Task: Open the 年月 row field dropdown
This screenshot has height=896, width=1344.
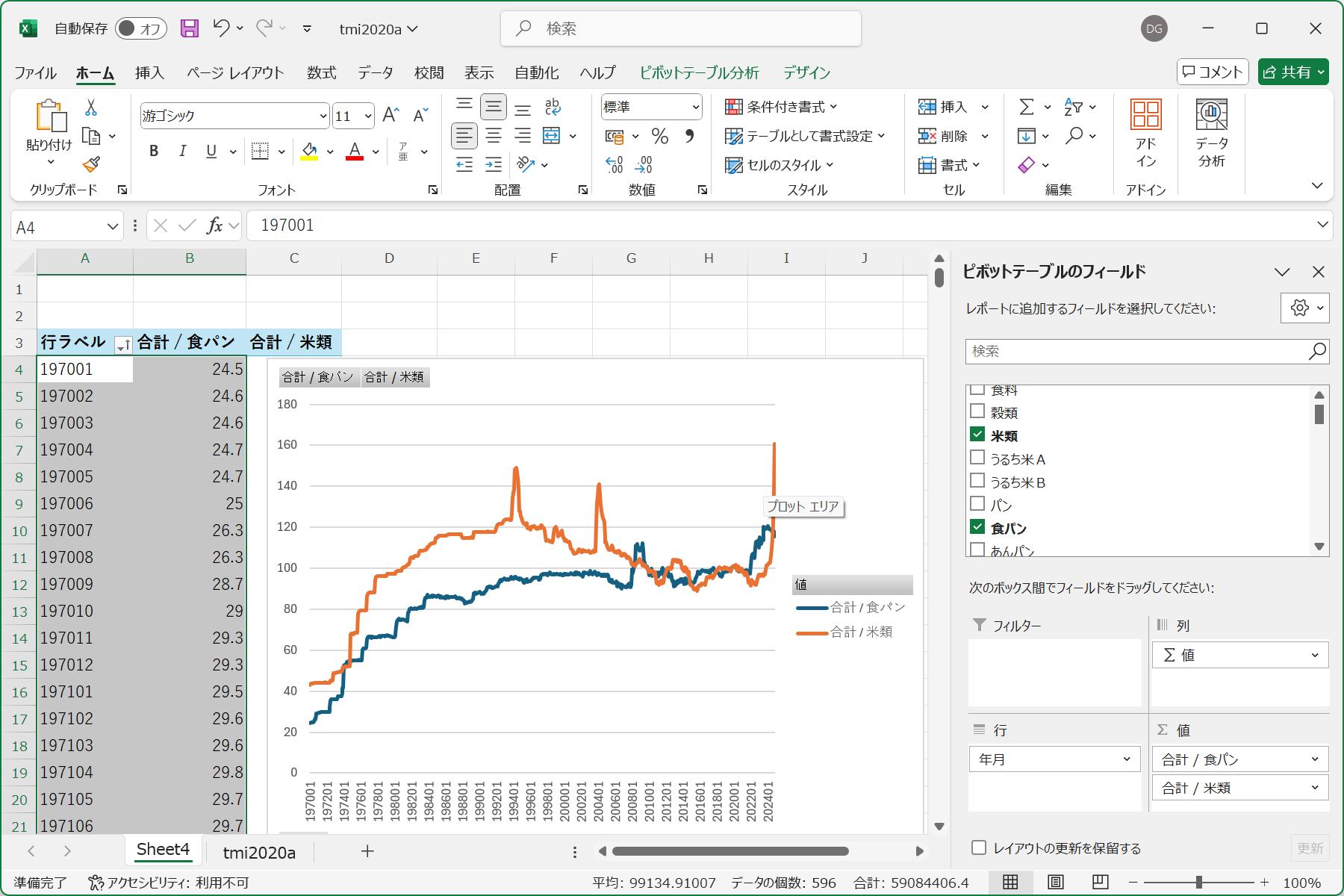Action: (x=1127, y=759)
